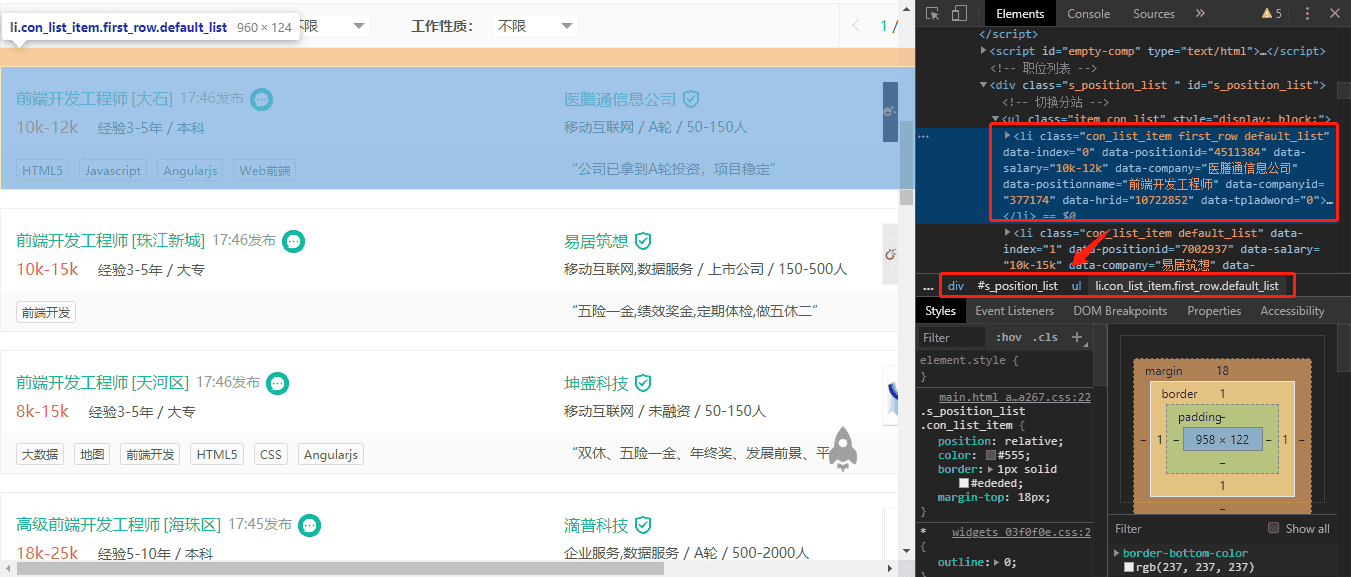
Task: Open the warnings count indicator
Action: pyautogui.click(x=1272, y=14)
